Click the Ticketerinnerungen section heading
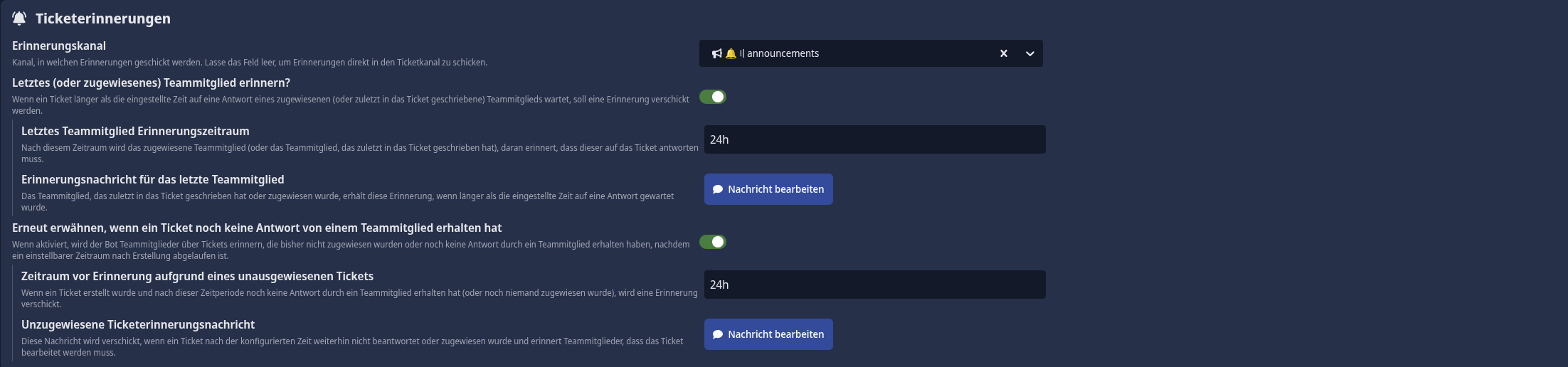The height and width of the screenshot is (367, 1568). [103, 18]
